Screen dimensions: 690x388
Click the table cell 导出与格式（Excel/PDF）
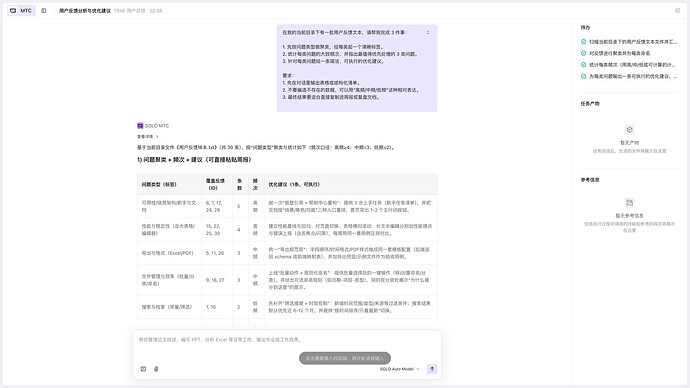(168, 253)
